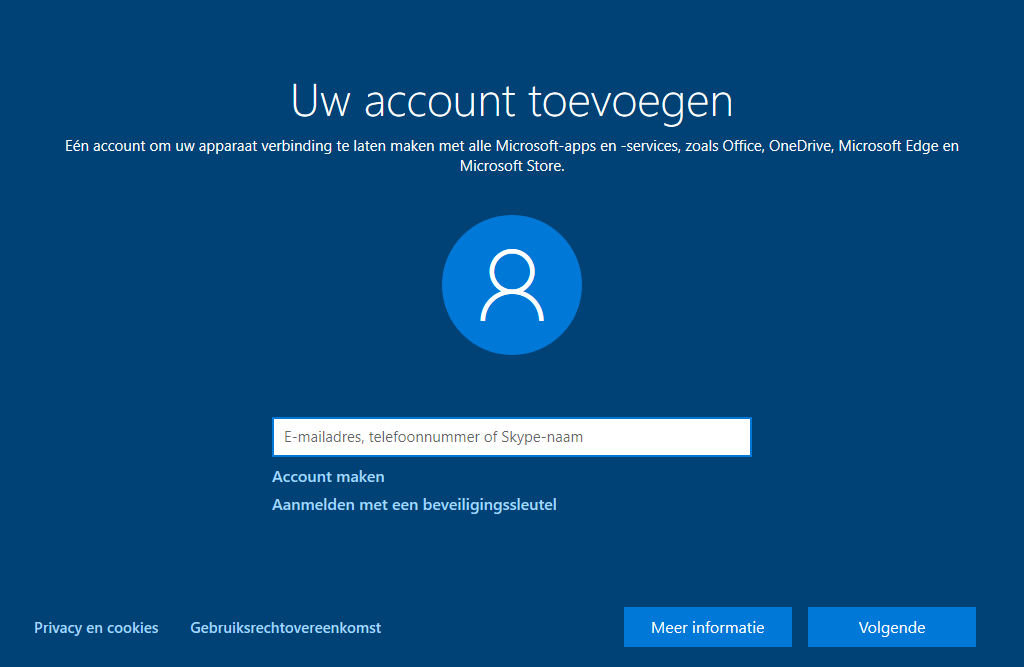This screenshot has height=667, width=1024.
Task: Click the Uw account toevoegen heading
Action: coord(512,101)
